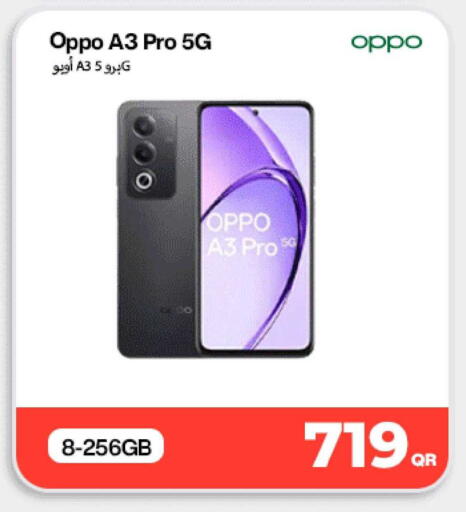Select the rectangular rear camera module
Image resolution: width=466 pixels, height=512 pixels.
[x=152, y=153]
